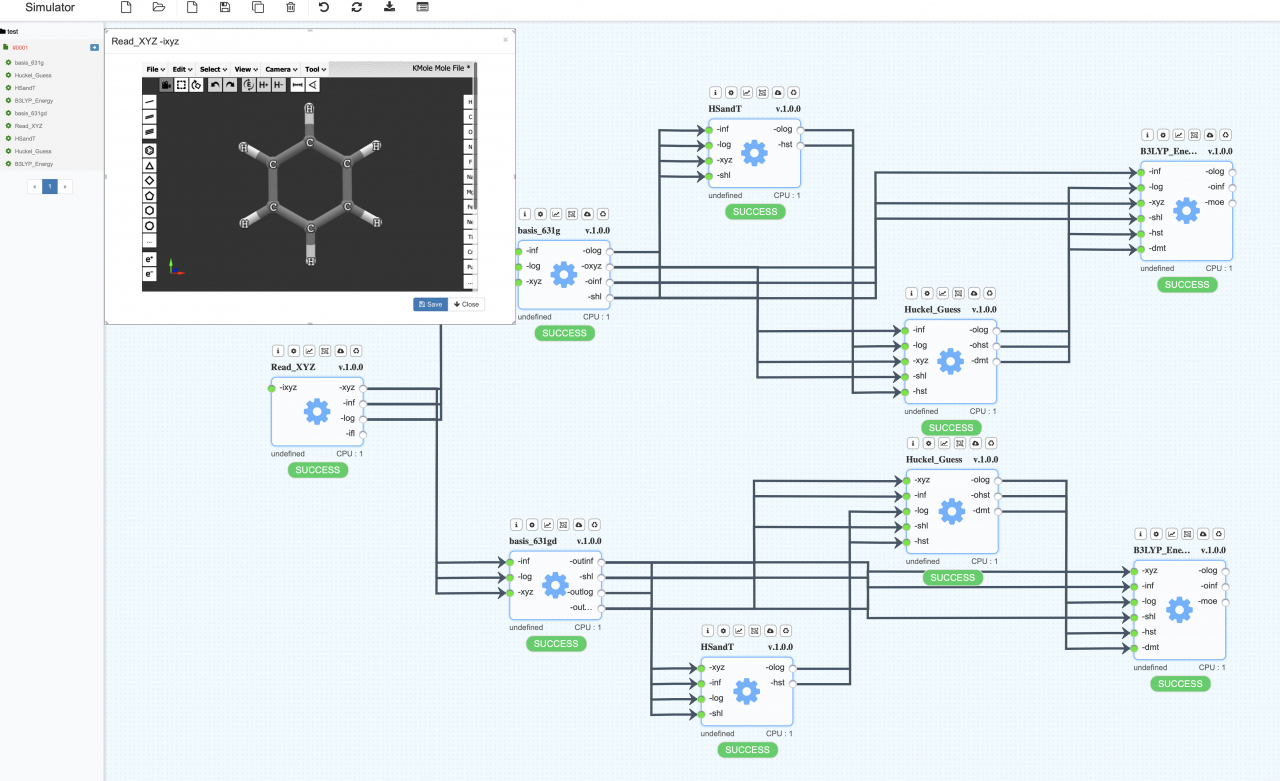Click the download icon in top toolbar

(389, 7)
